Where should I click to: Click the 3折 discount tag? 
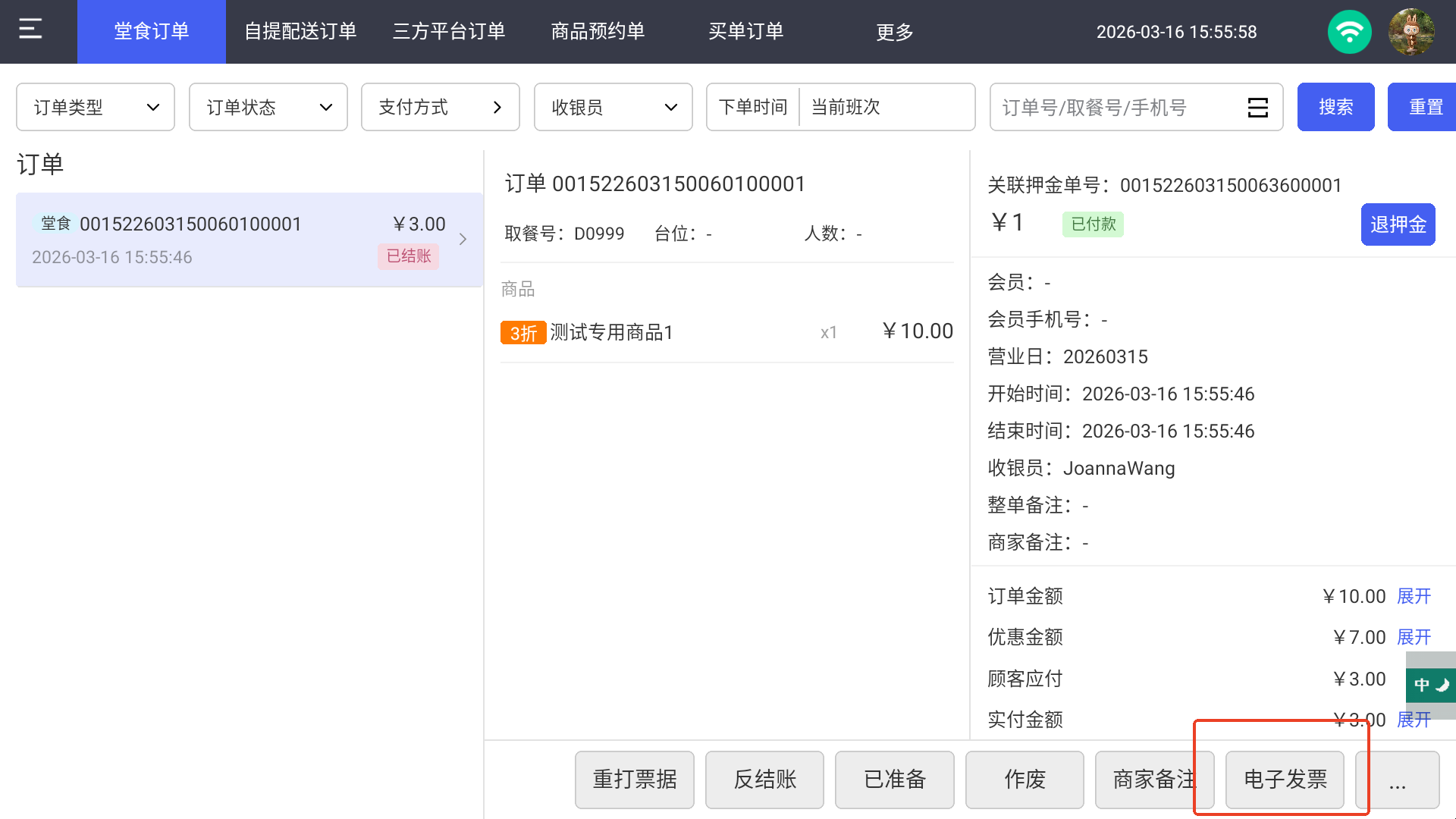522,333
